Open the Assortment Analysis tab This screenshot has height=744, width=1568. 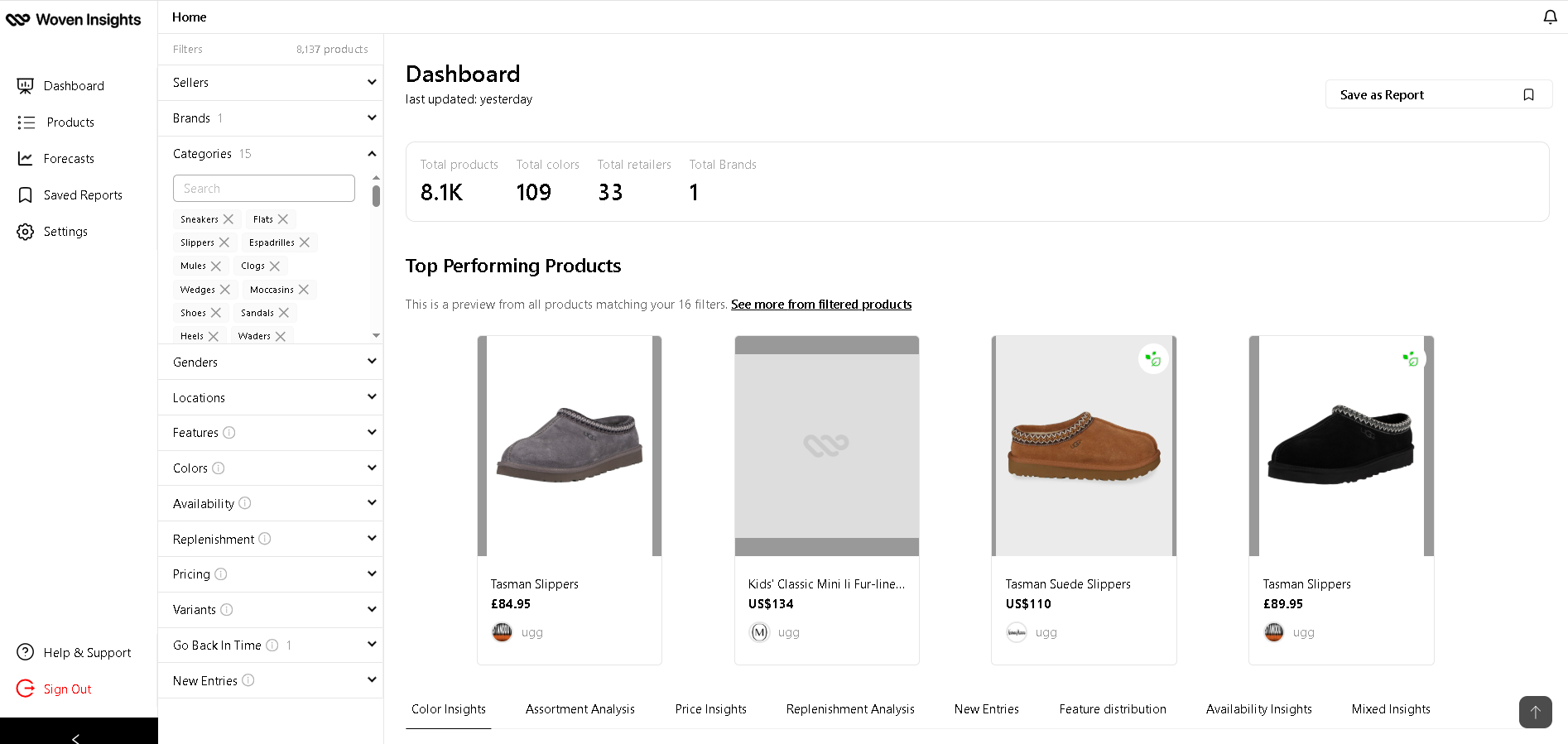580,709
